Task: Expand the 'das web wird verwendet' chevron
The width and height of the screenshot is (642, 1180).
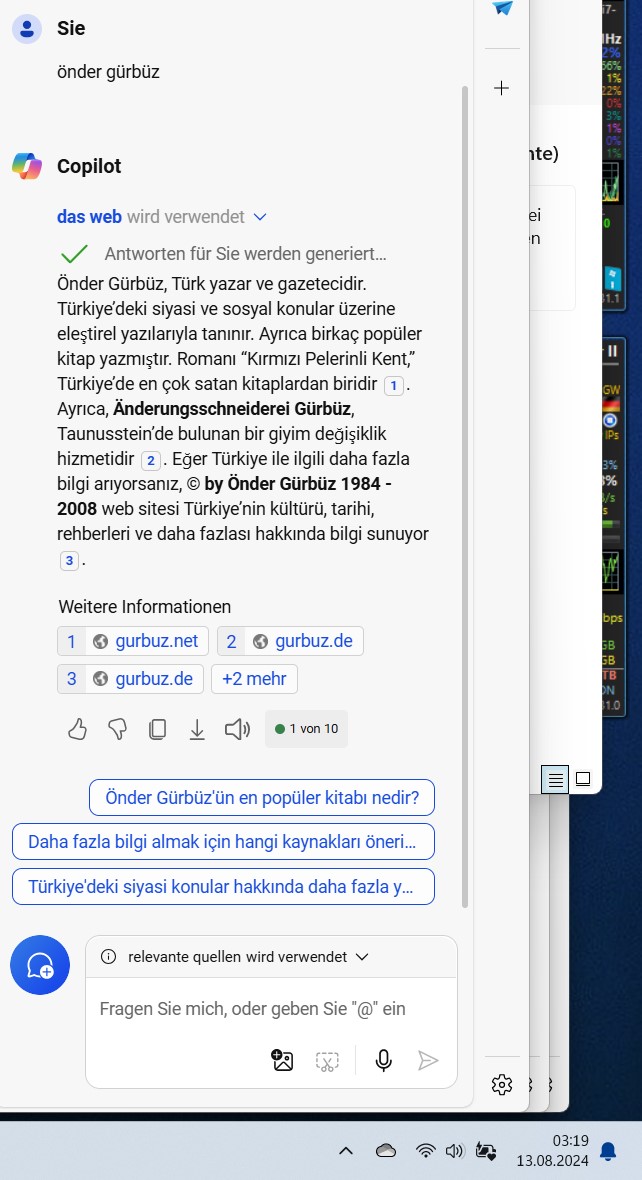Action: click(x=260, y=217)
